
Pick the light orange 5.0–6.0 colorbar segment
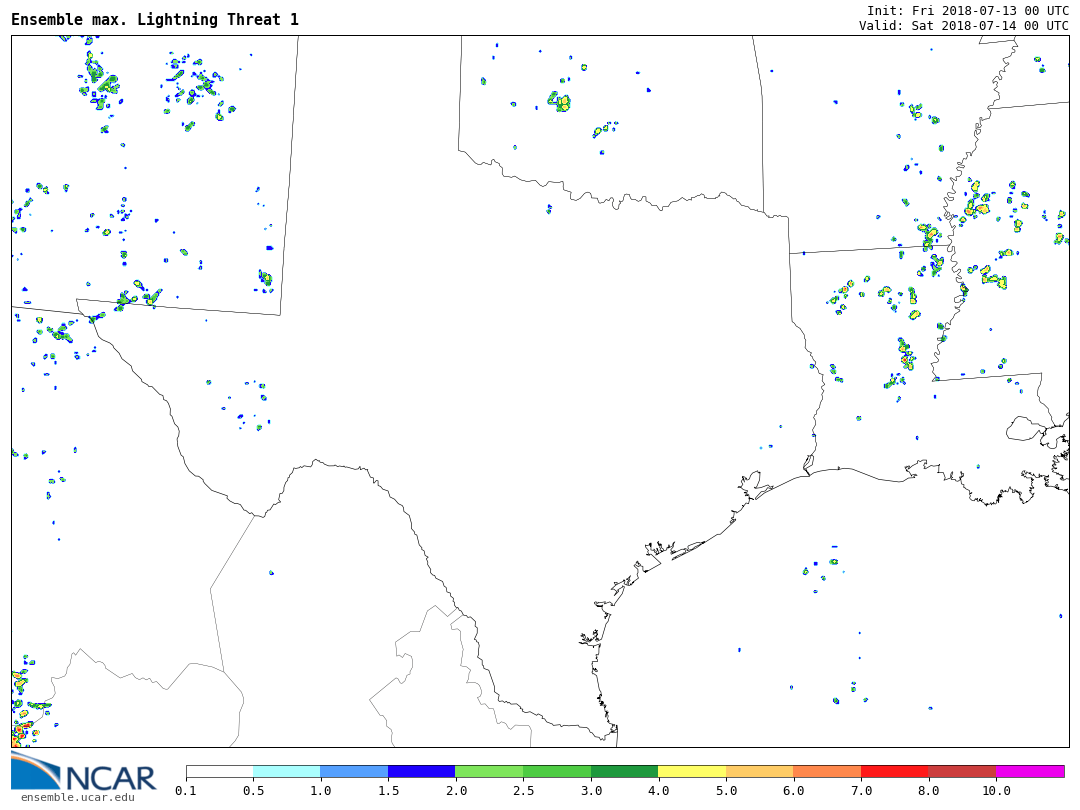(x=759, y=771)
